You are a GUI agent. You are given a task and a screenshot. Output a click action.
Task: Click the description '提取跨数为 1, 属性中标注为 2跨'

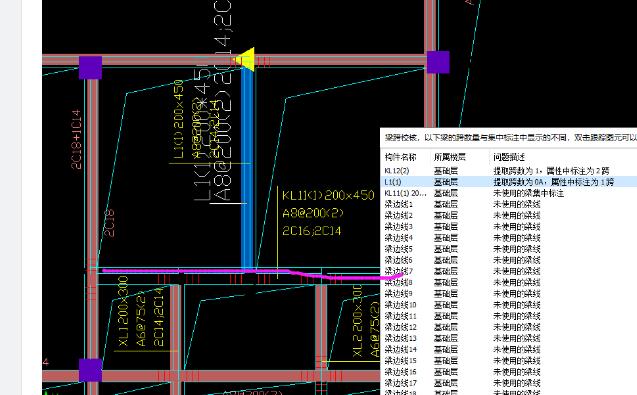551,171
